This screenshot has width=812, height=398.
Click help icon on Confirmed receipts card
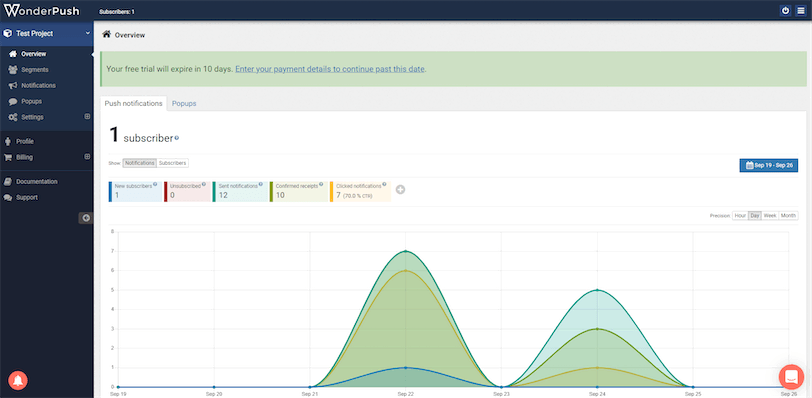(x=321, y=184)
